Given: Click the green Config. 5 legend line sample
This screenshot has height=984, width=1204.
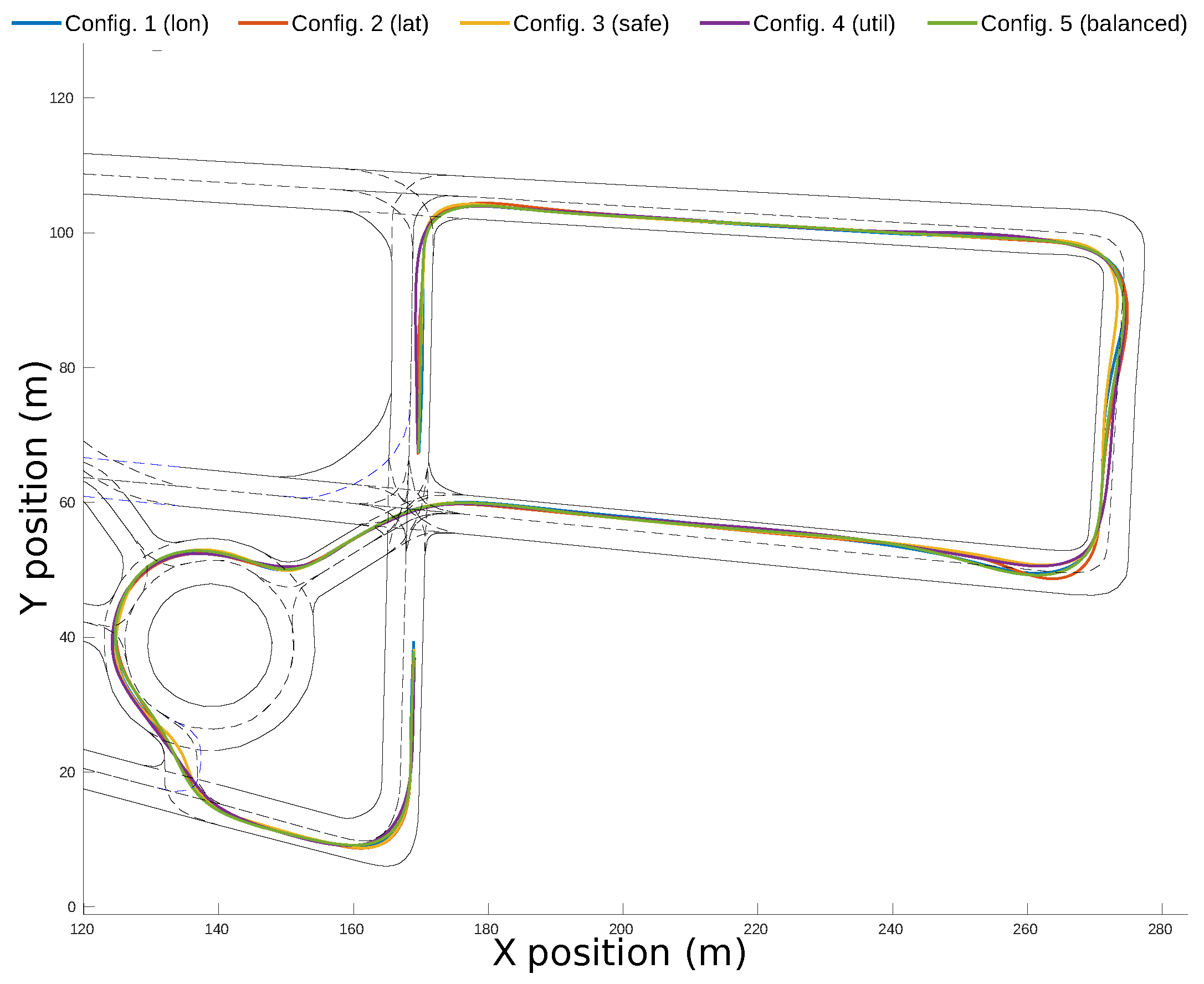Looking at the screenshot, I should [952, 23].
